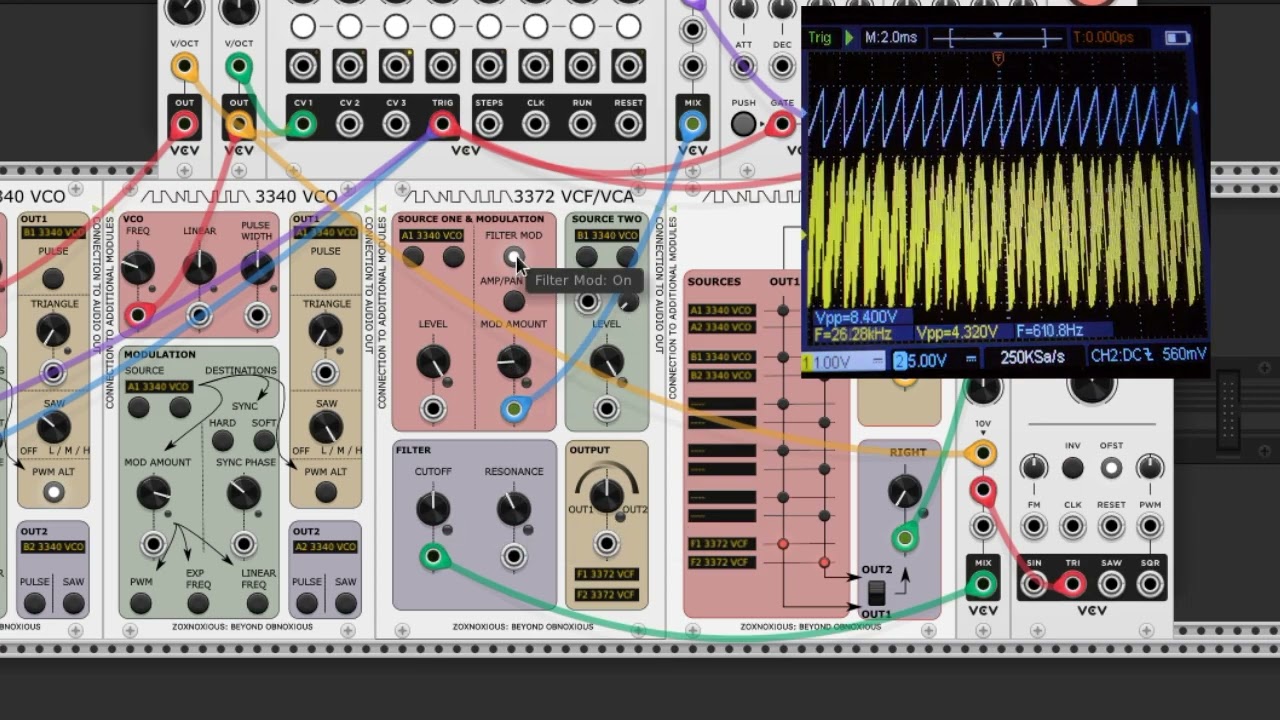This screenshot has height=720, width=1280.
Task: Toggle the FILTER MOD button
Action: (x=513, y=258)
